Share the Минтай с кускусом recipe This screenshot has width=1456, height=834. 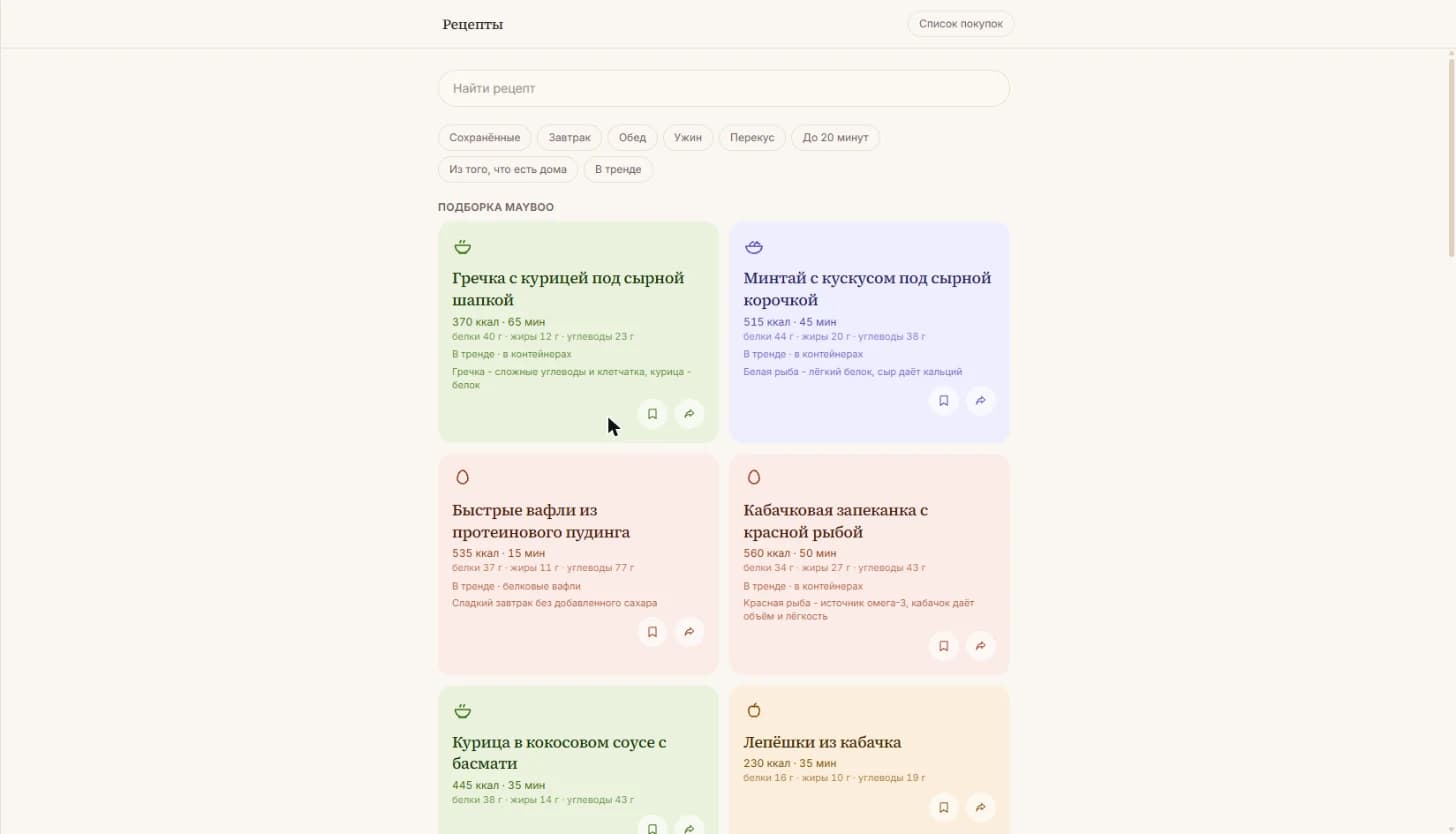coord(980,401)
